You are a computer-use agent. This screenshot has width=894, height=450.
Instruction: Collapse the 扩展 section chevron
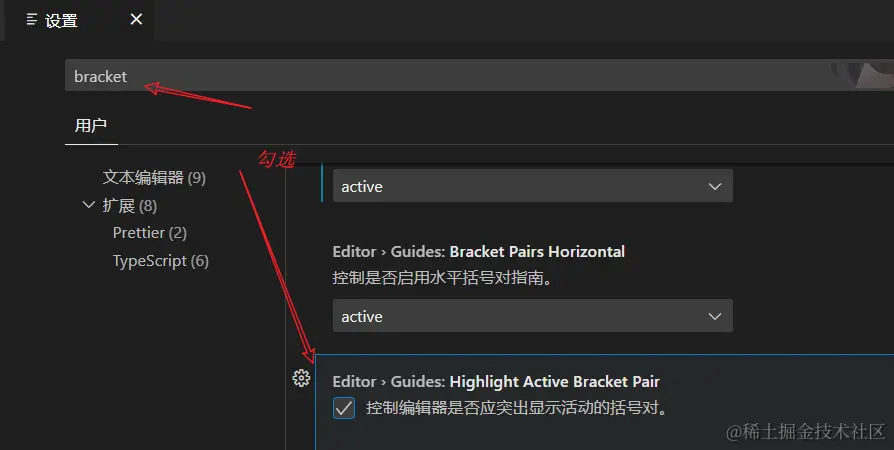pyautogui.click(x=89, y=205)
